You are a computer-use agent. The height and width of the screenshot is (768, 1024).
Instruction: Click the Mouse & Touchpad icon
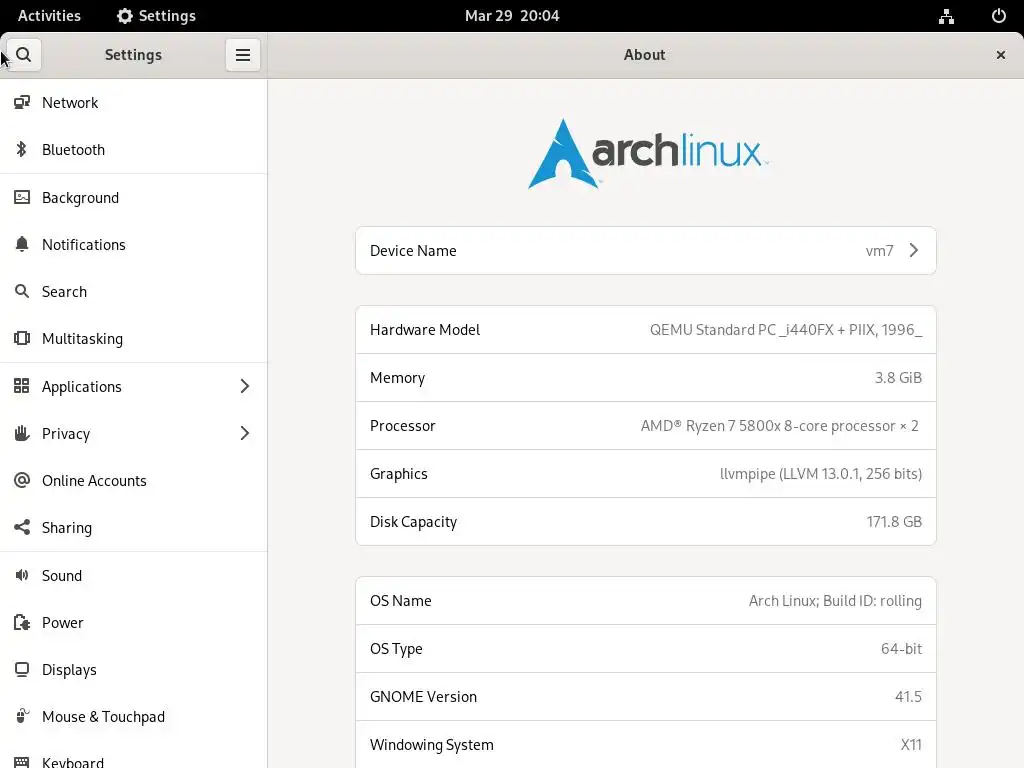coord(22,716)
